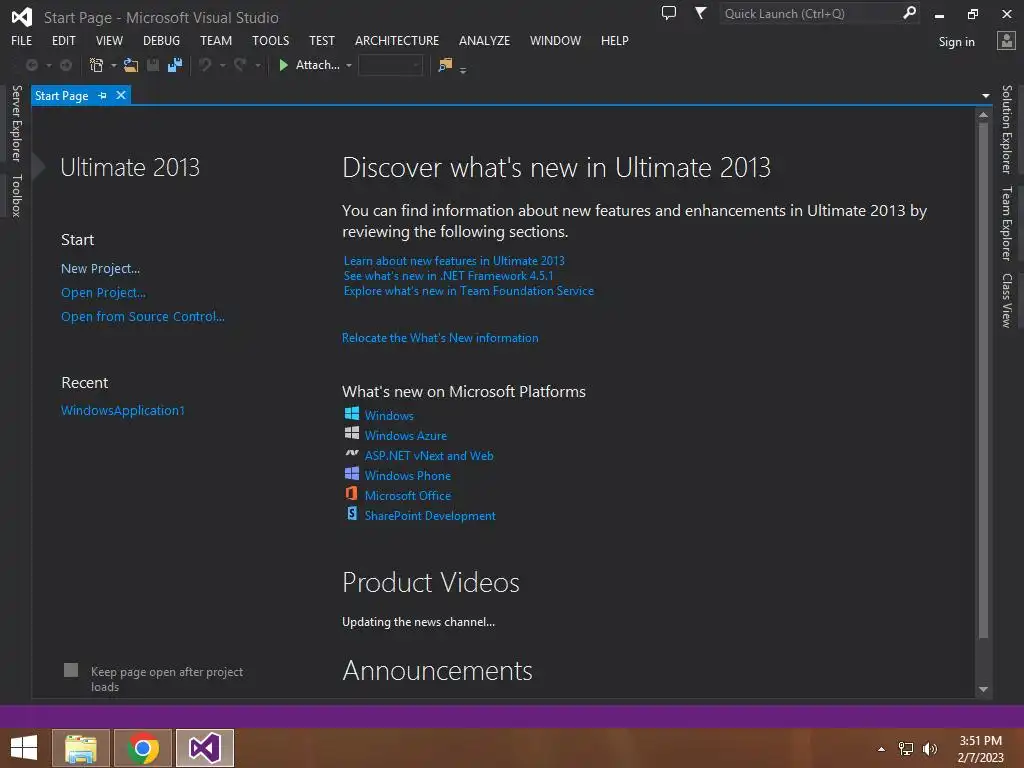
Task: Open the TEAM menu
Action: [216, 40]
